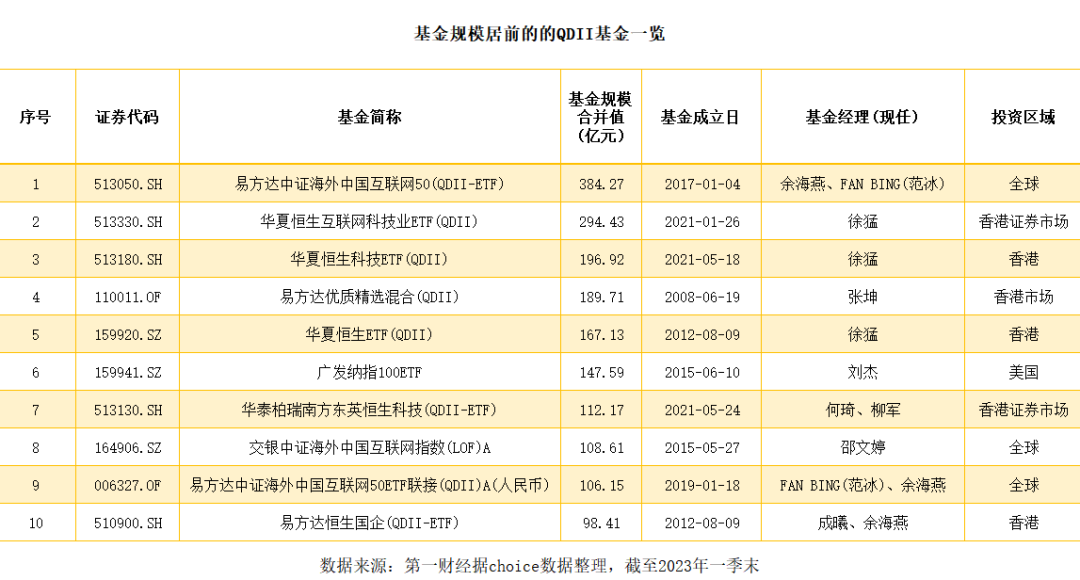Viewport: 1080px width, 580px height.
Task: Click the data source footnote 数据来源
Action: coord(539,566)
